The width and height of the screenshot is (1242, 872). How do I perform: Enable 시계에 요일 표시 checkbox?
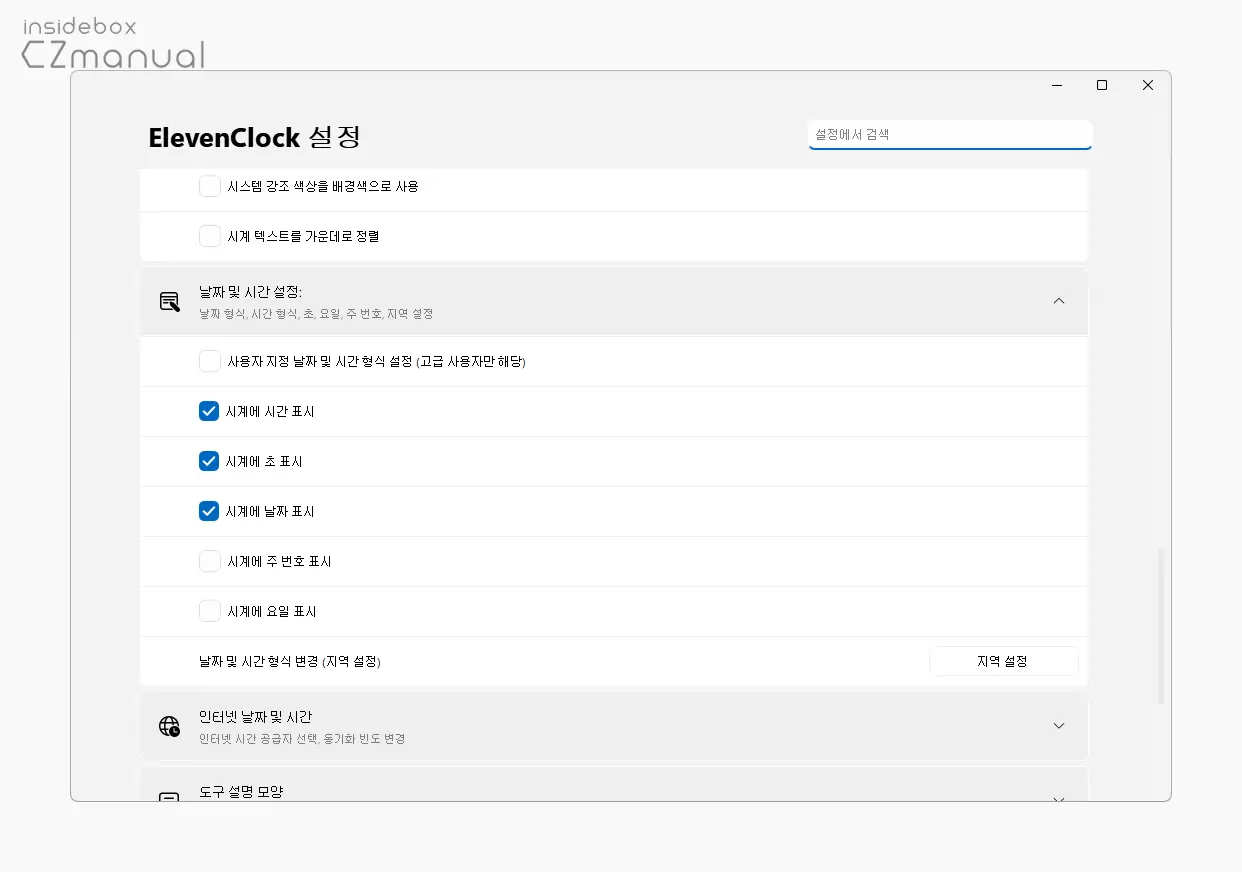click(x=209, y=611)
